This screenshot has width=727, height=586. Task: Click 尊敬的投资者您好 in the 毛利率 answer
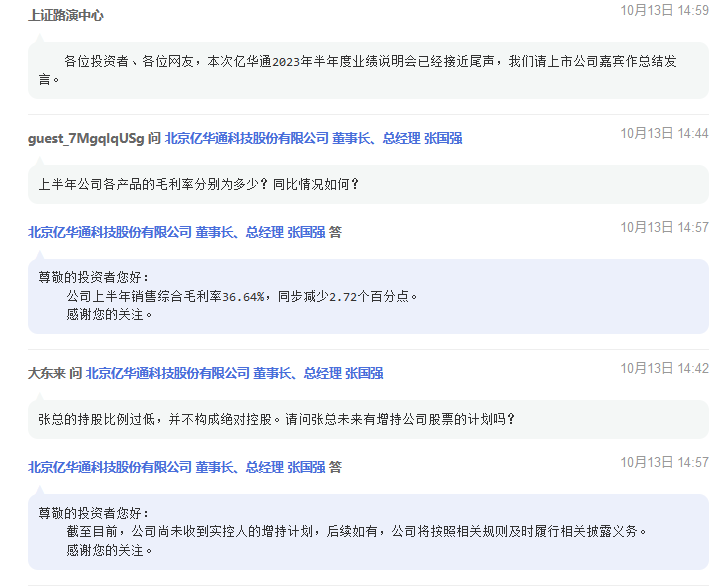click(x=94, y=277)
